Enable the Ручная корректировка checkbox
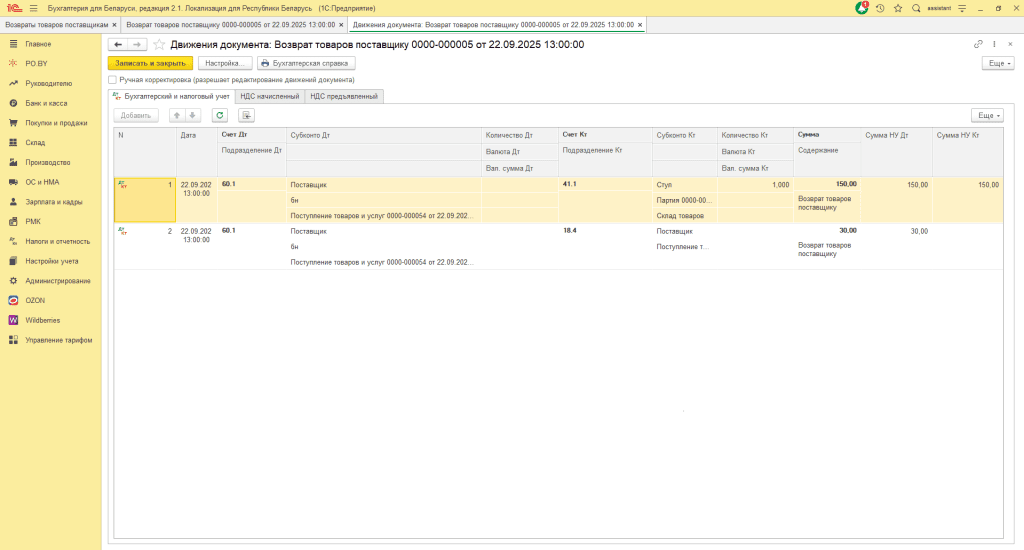The width and height of the screenshot is (1024, 550). [x=113, y=79]
